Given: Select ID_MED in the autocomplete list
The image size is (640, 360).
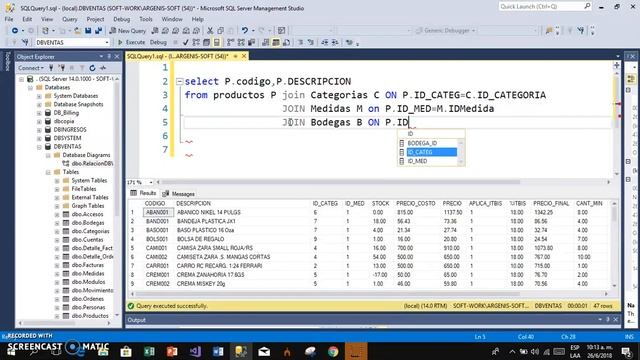Looking at the screenshot, I should click(x=417, y=161).
